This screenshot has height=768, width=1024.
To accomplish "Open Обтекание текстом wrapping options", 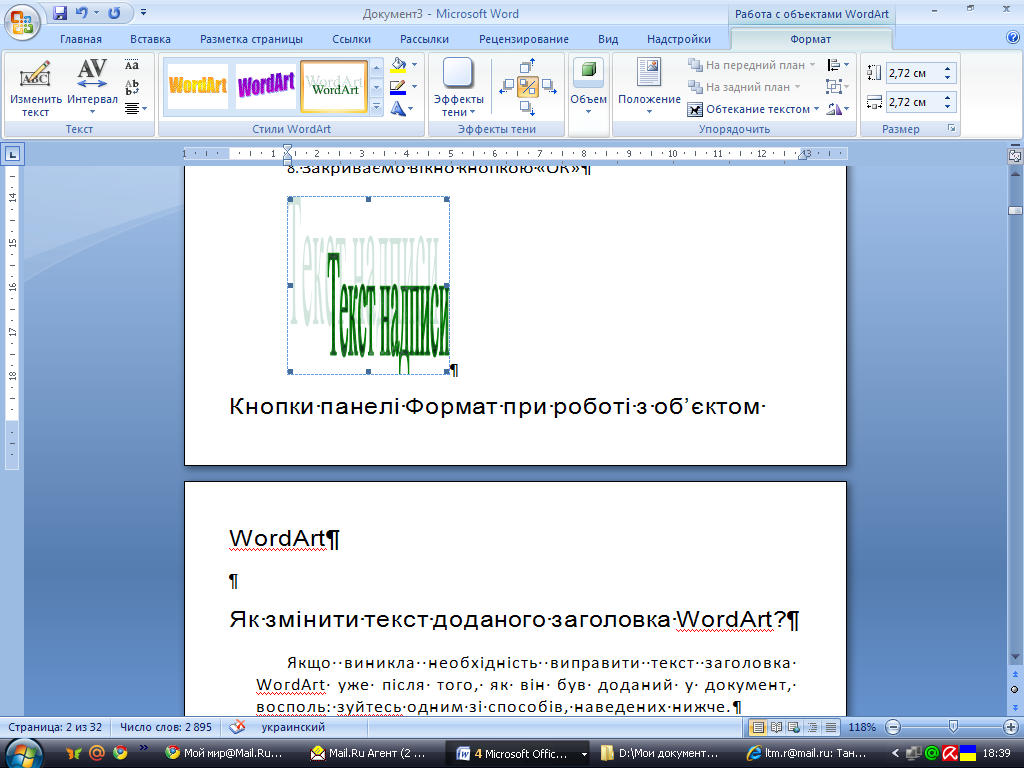I will coord(753,109).
